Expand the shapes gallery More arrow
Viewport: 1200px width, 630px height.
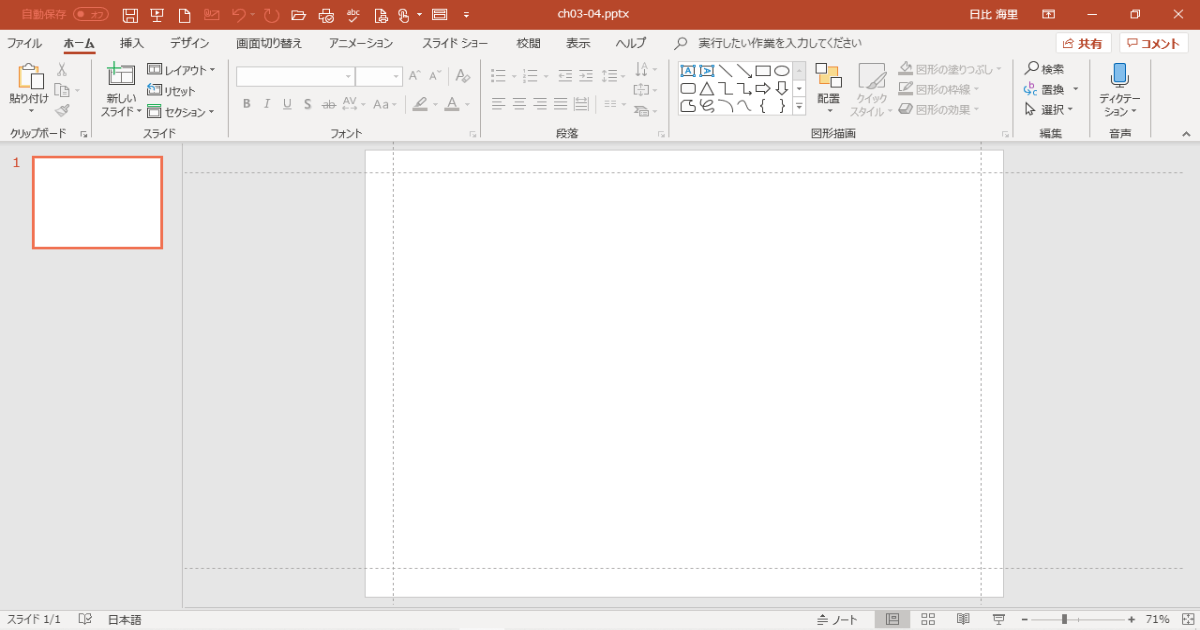click(x=799, y=106)
